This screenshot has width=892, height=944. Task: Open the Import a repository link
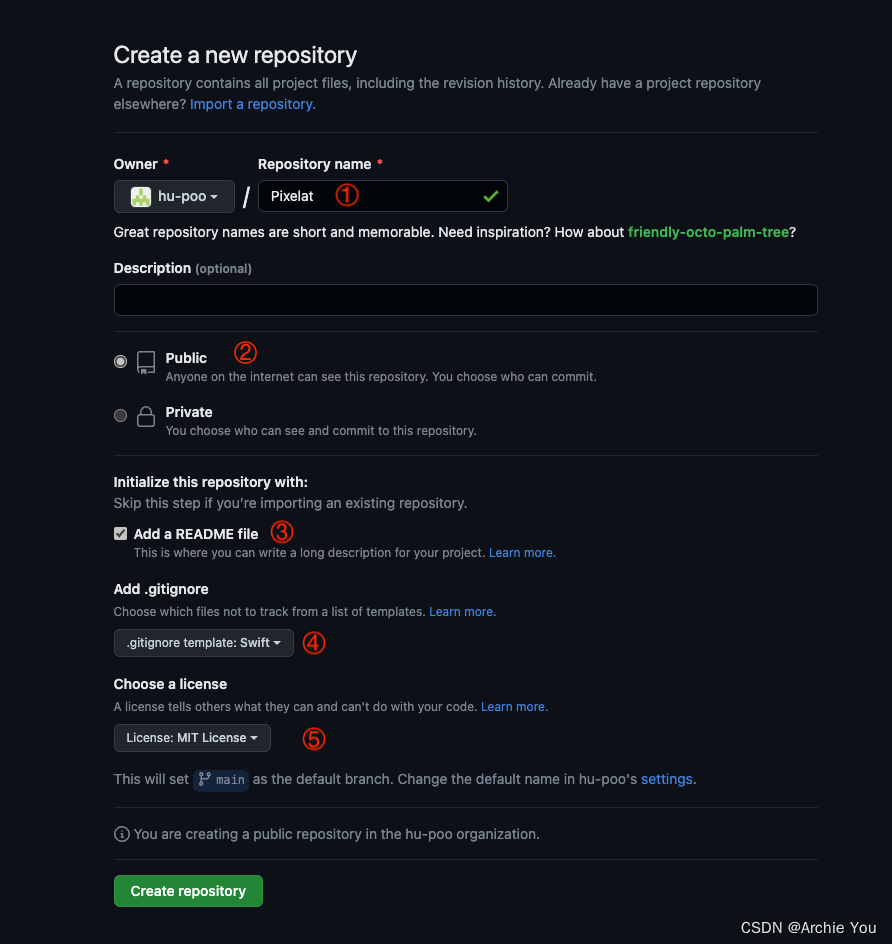[250, 104]
